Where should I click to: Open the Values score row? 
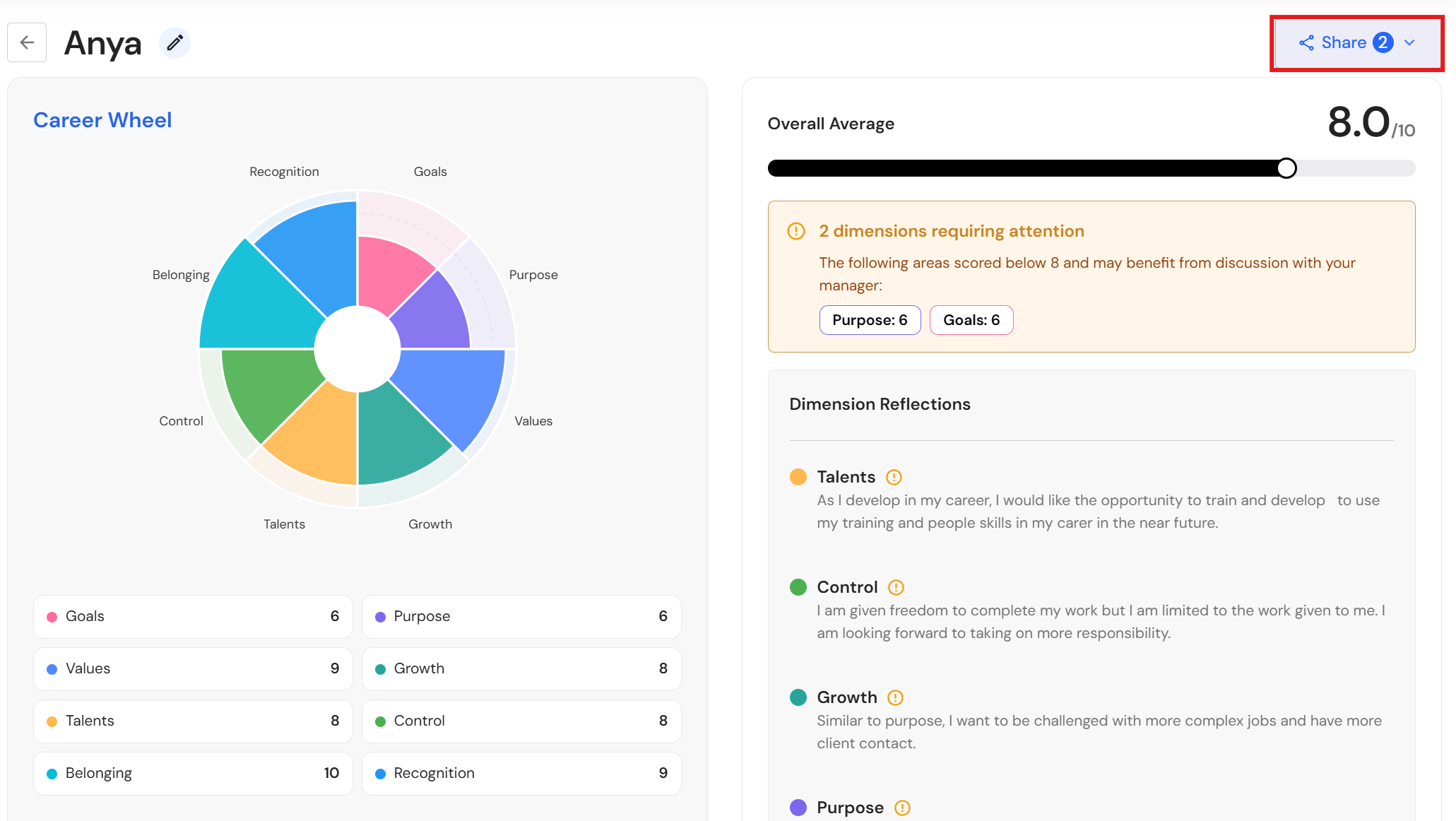click(193, 669)
